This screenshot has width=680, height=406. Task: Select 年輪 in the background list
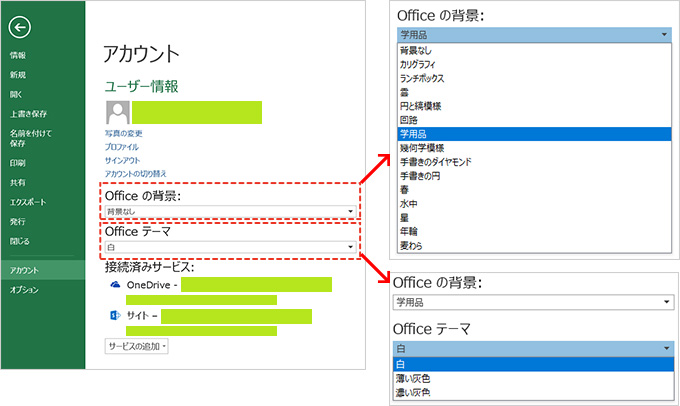[x=534, y=231]
